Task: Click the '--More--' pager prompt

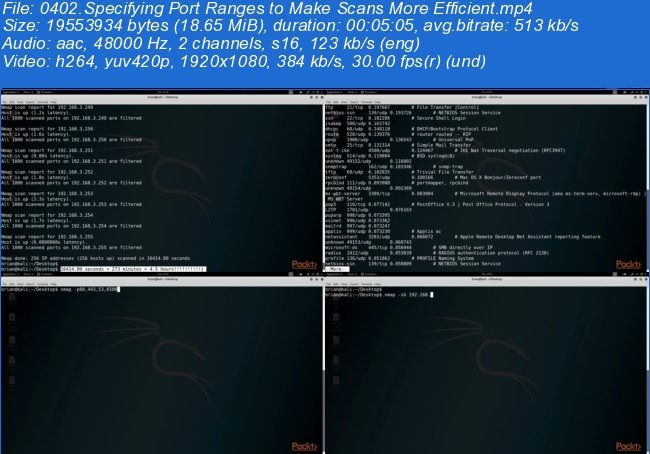Action: click(x=336, y=269)
